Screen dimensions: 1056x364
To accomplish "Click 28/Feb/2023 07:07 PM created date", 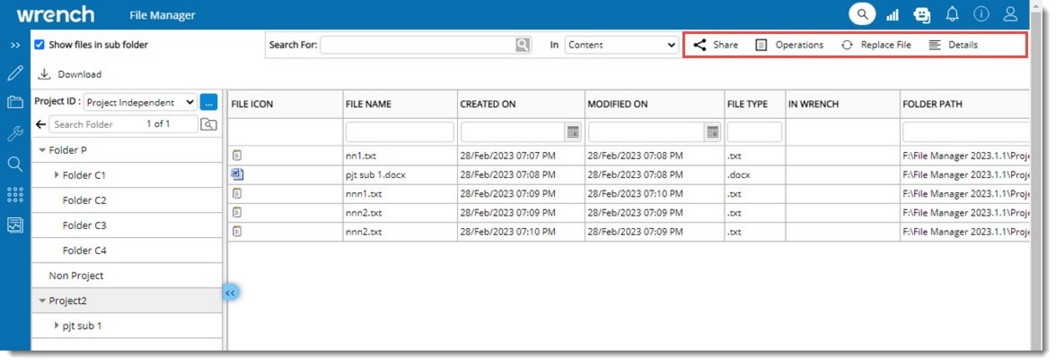I will pyautogui.click(x=508, y=156).
